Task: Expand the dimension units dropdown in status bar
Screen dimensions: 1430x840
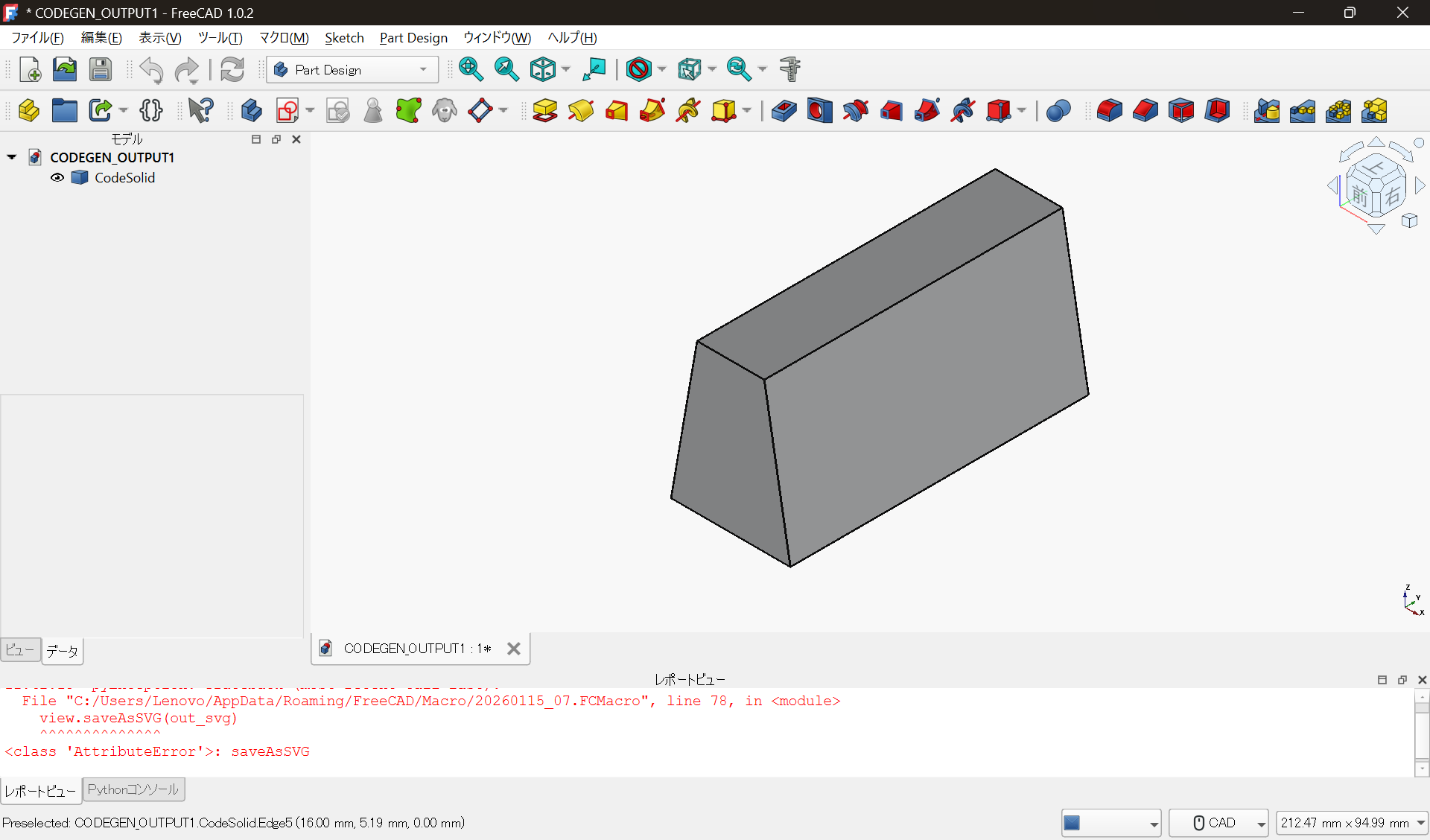Action: (1420, 823)
